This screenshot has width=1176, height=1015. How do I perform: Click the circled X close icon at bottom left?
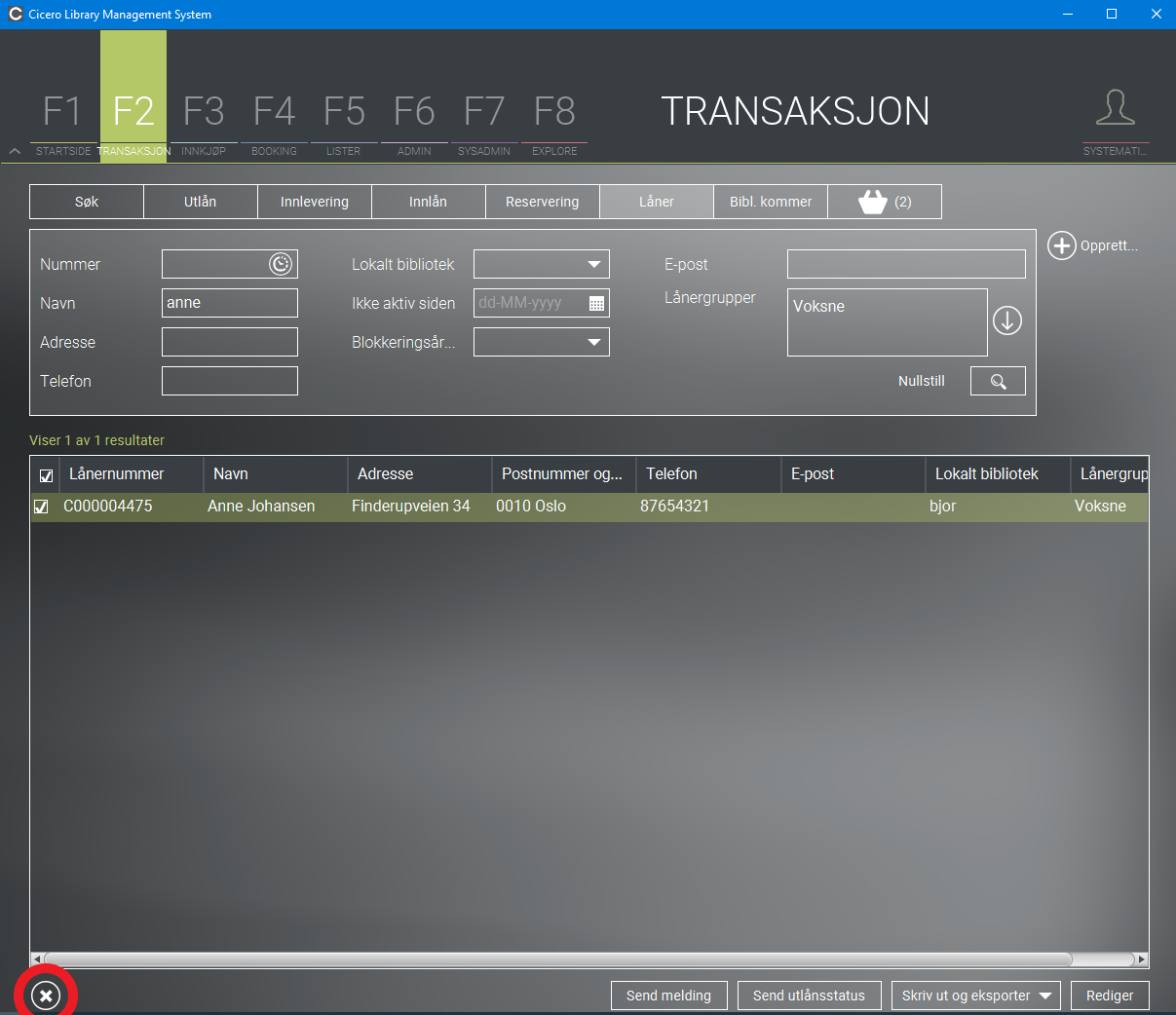[46, 995]
